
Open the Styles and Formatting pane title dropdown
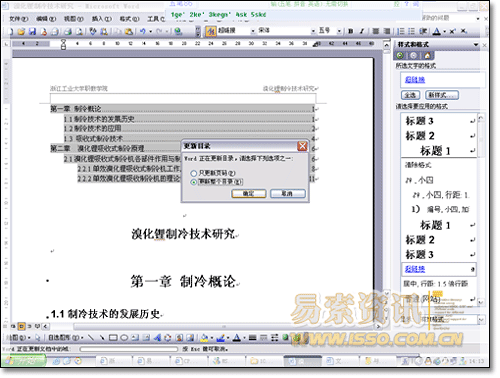(x=476, y=44)
